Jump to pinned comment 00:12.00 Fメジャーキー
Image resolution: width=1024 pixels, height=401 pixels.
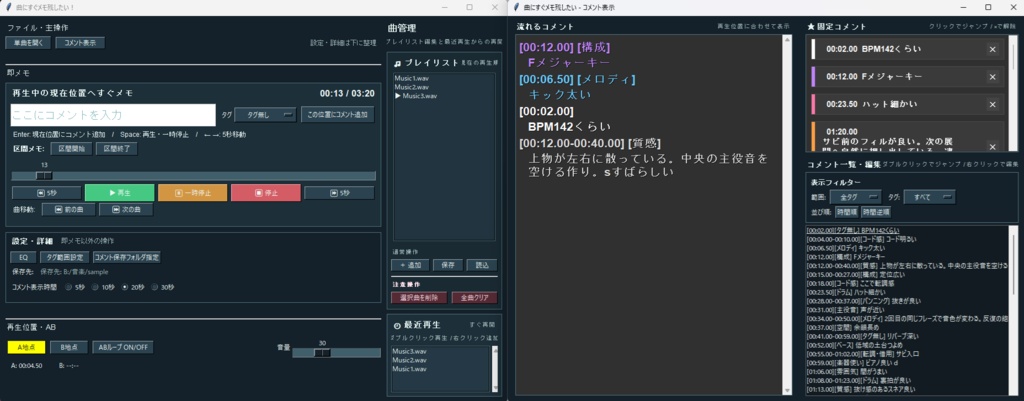point(906,76)
